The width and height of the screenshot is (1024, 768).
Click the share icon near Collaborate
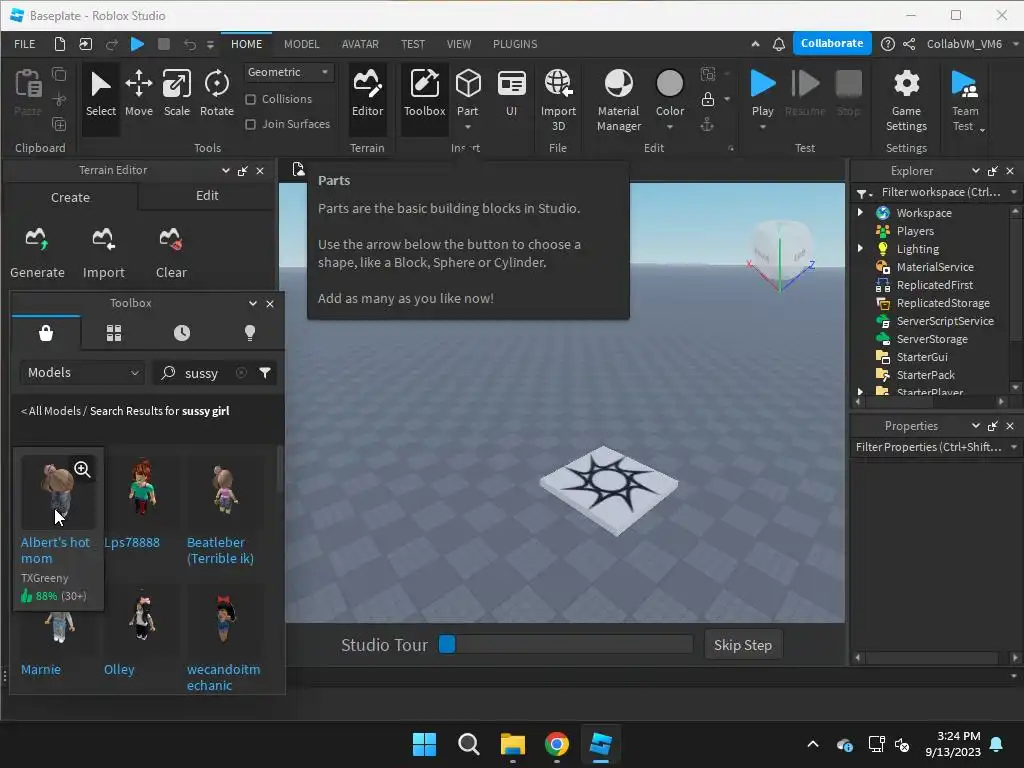click(909, 44)
